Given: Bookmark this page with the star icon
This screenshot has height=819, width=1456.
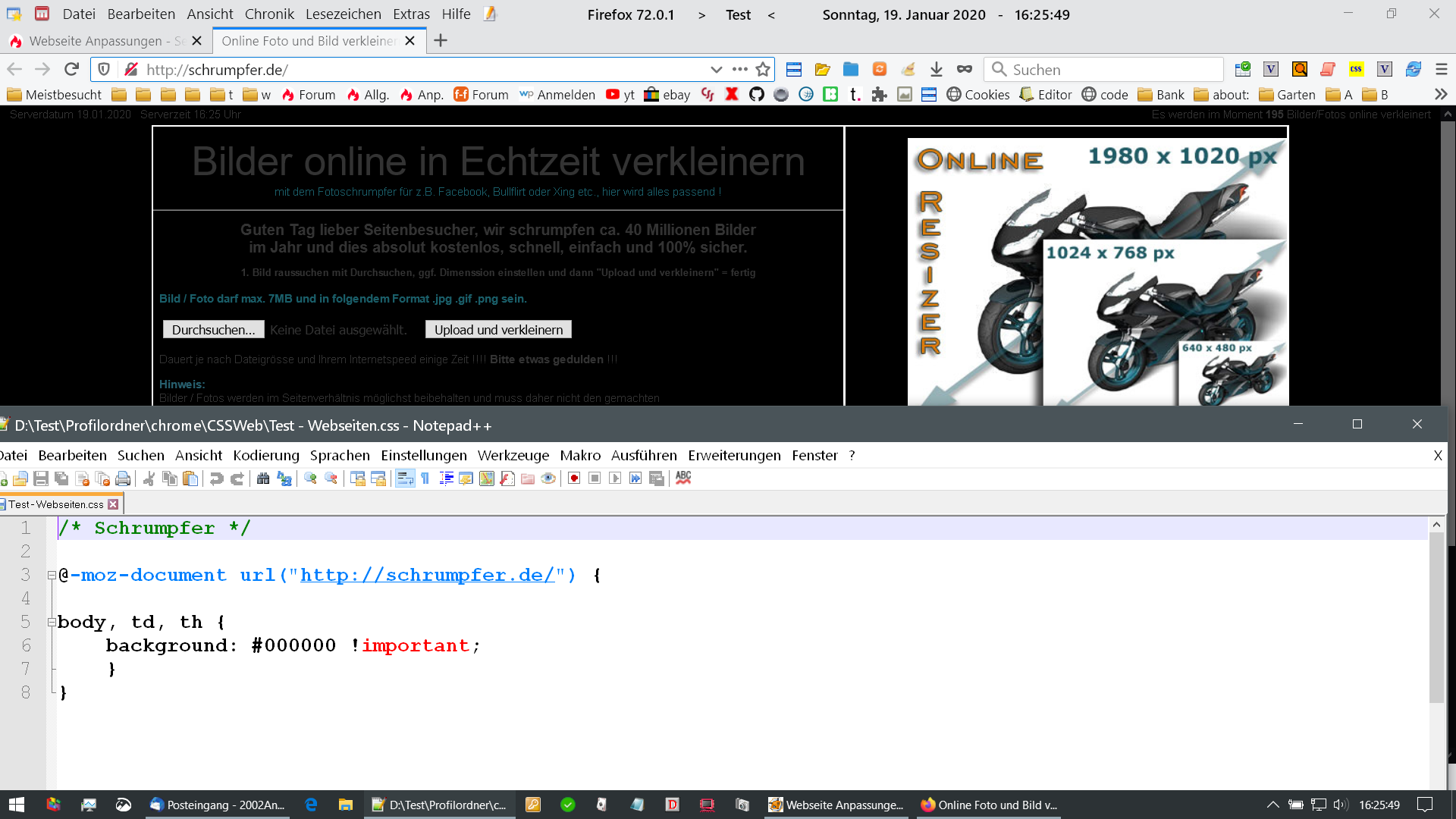Looking at the screenshot, I should pyautogui.click(x=763, y=70).
